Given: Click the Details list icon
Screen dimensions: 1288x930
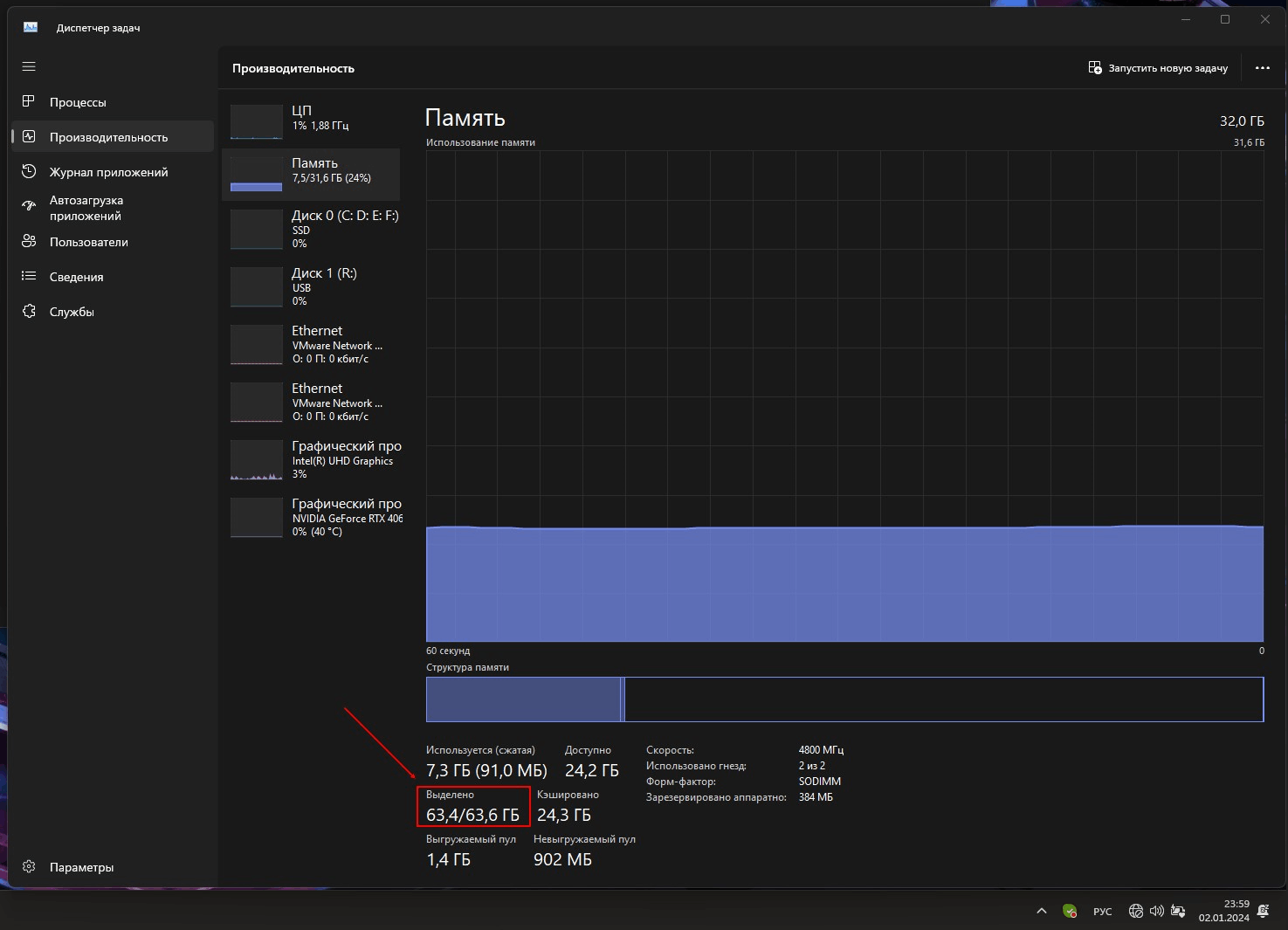Looking at the screenshot, I should click(x=29, y=276).
